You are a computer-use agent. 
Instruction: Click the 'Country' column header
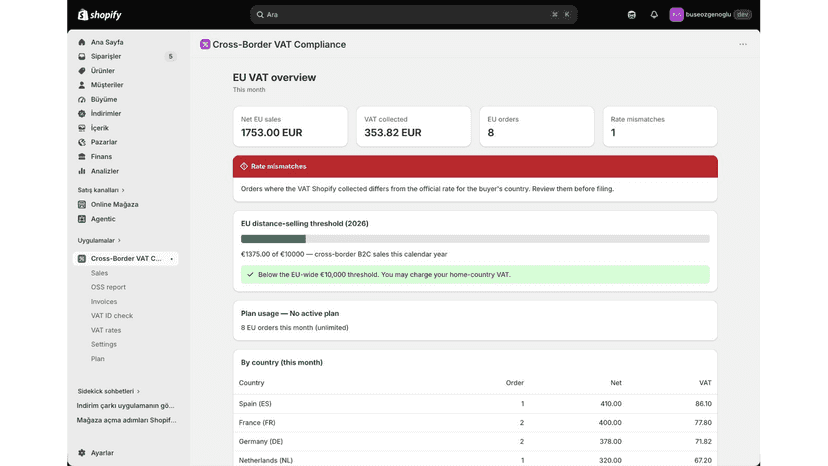[x=251, y=383]
